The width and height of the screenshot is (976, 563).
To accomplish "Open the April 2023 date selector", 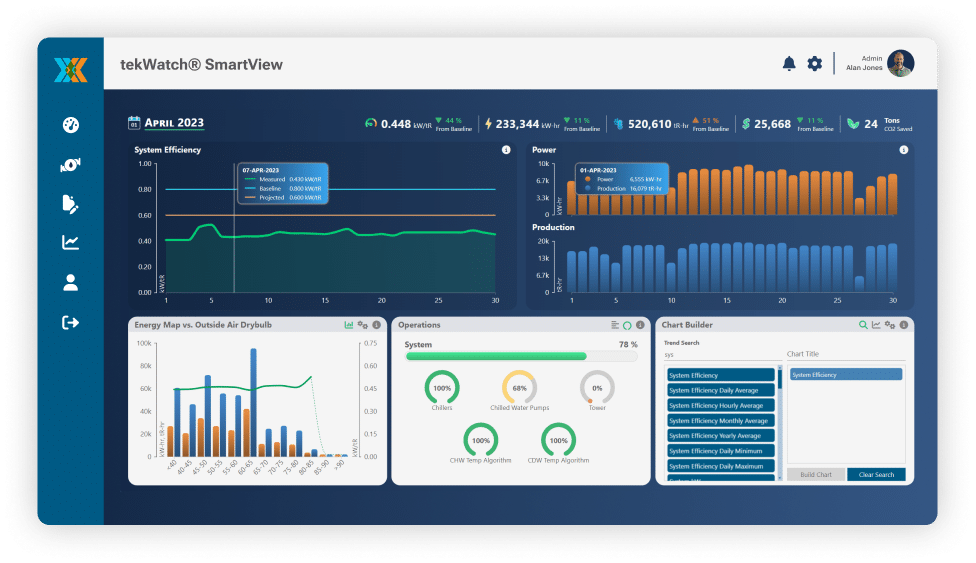I will point(174,123).
